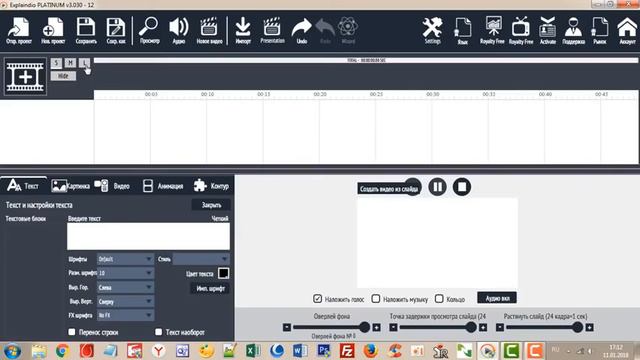The image size is (640, 360).
Task: Switch to the Анимация tab
Action: (163, 186)
